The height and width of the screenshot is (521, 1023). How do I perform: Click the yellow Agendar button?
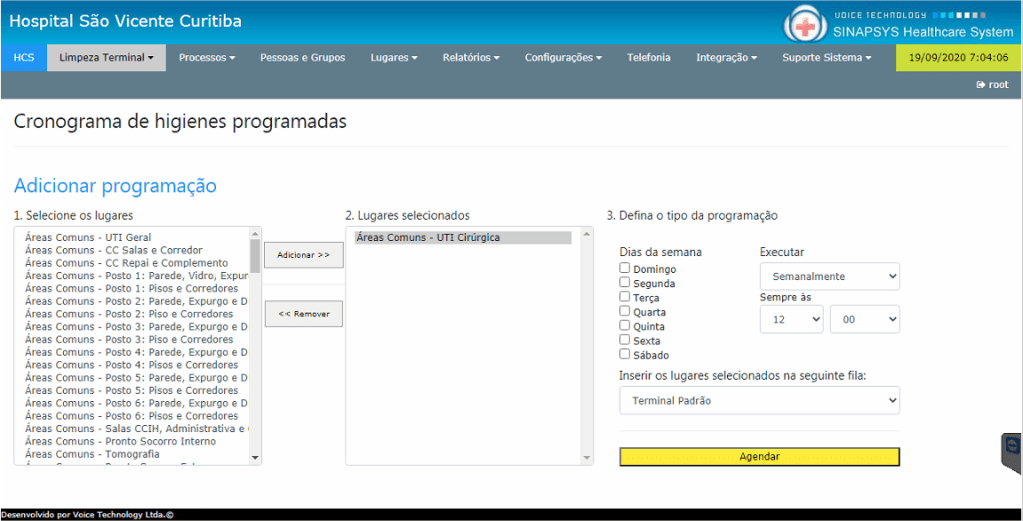coord(759,456)
